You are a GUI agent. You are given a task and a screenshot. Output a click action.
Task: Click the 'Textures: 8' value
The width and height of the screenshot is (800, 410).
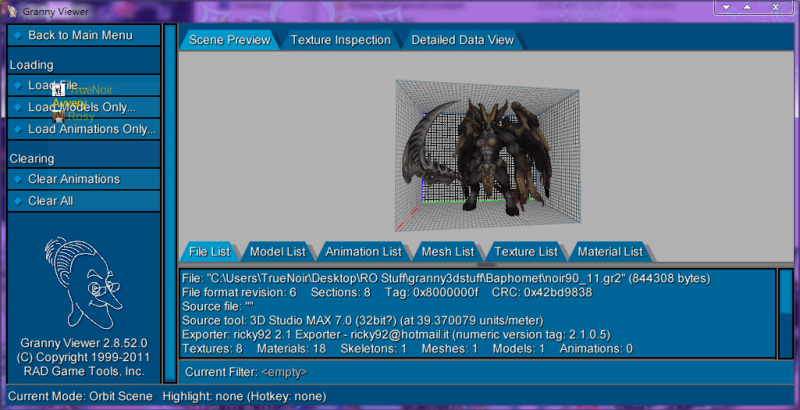[212, 349]
